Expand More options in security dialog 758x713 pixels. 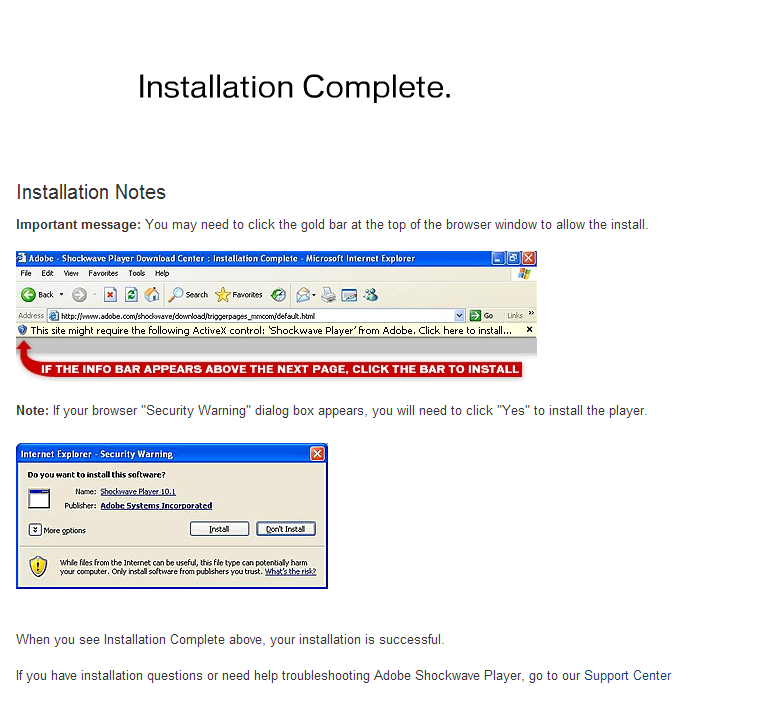[35, 530]
